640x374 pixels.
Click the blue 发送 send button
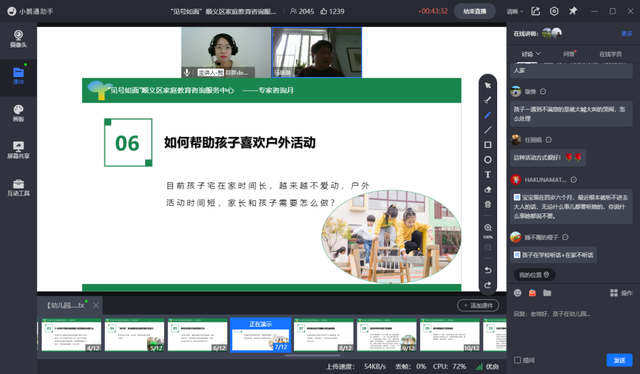click(620, 360)
